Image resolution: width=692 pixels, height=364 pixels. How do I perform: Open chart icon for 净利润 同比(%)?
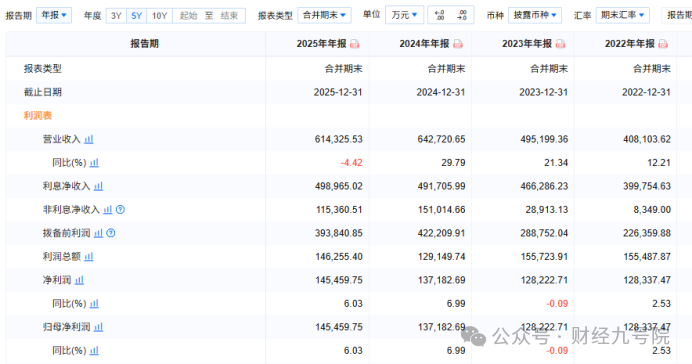pos(94,304)
